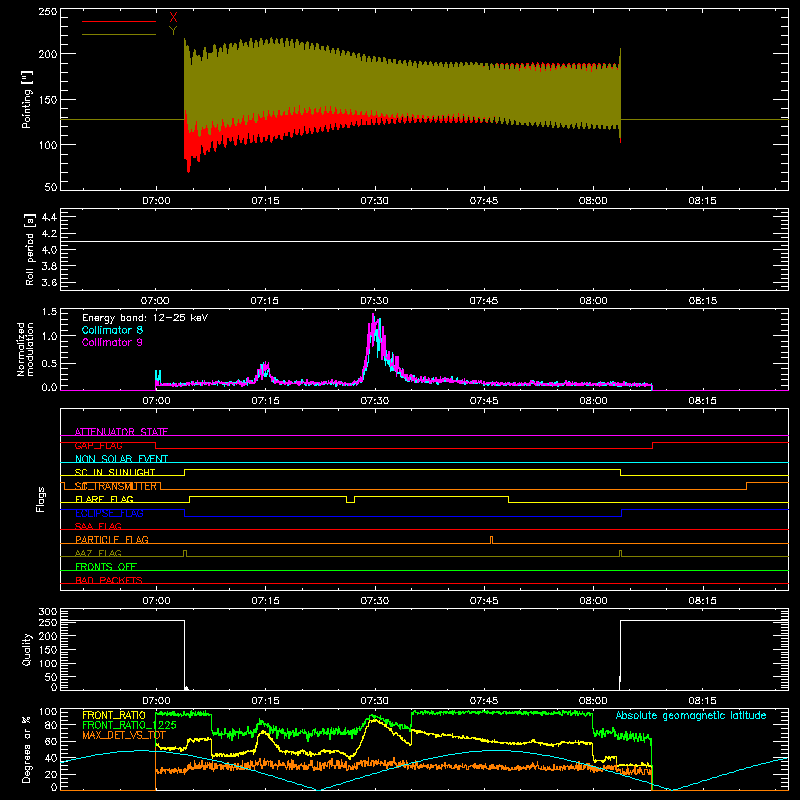800x800 pixels.
Task: Select the Collimator 8 legend entry
Action: 112,330
